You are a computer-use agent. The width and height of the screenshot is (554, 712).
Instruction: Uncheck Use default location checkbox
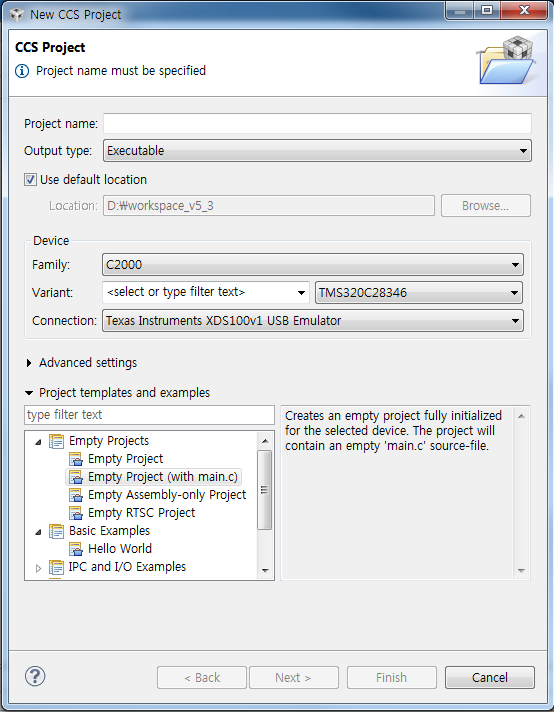[30, 180]
